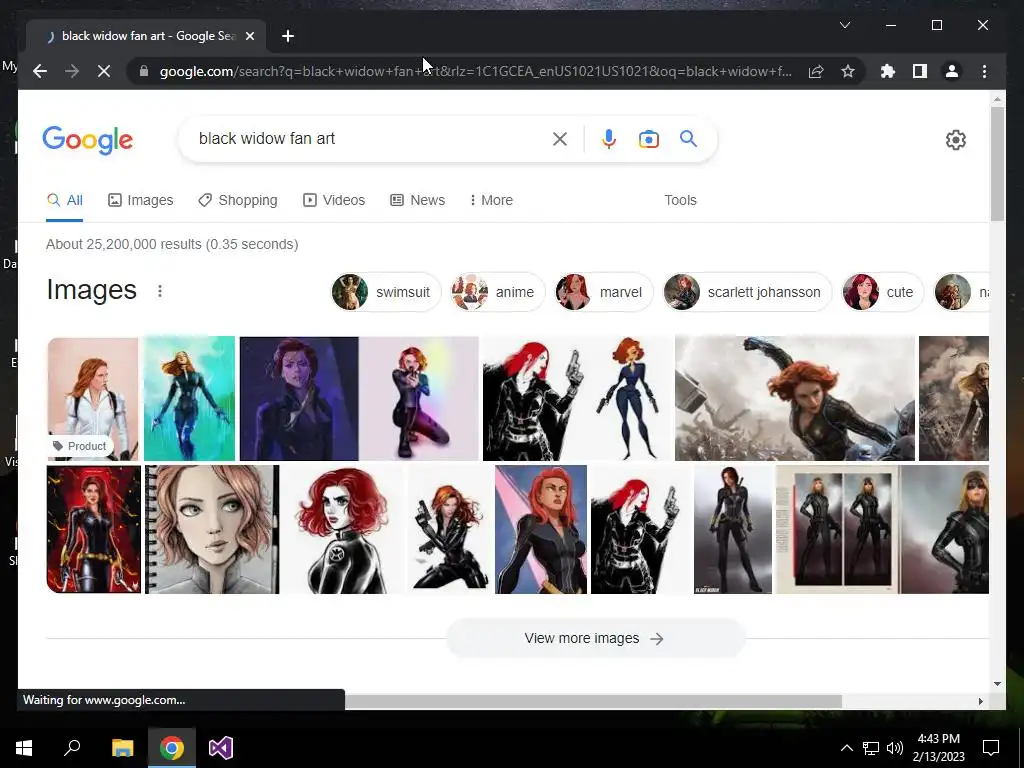The image size is (1024, 768).
Task: Click the address bar URL
Action: tap(475, 71)
